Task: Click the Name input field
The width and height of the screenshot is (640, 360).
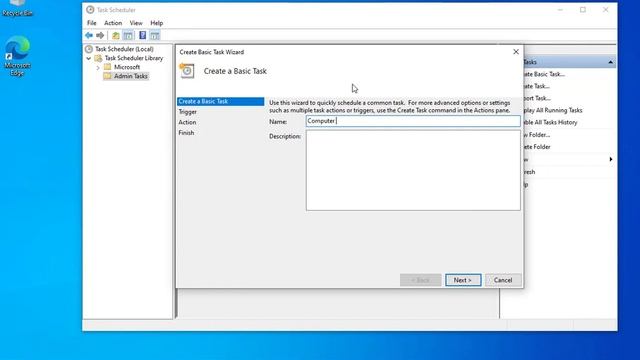Action: click(413, 121)
